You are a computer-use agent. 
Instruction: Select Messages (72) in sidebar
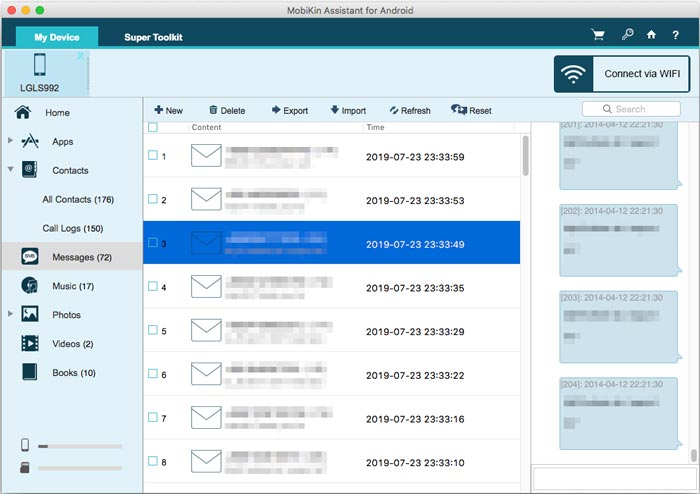(x=72, y=257)
